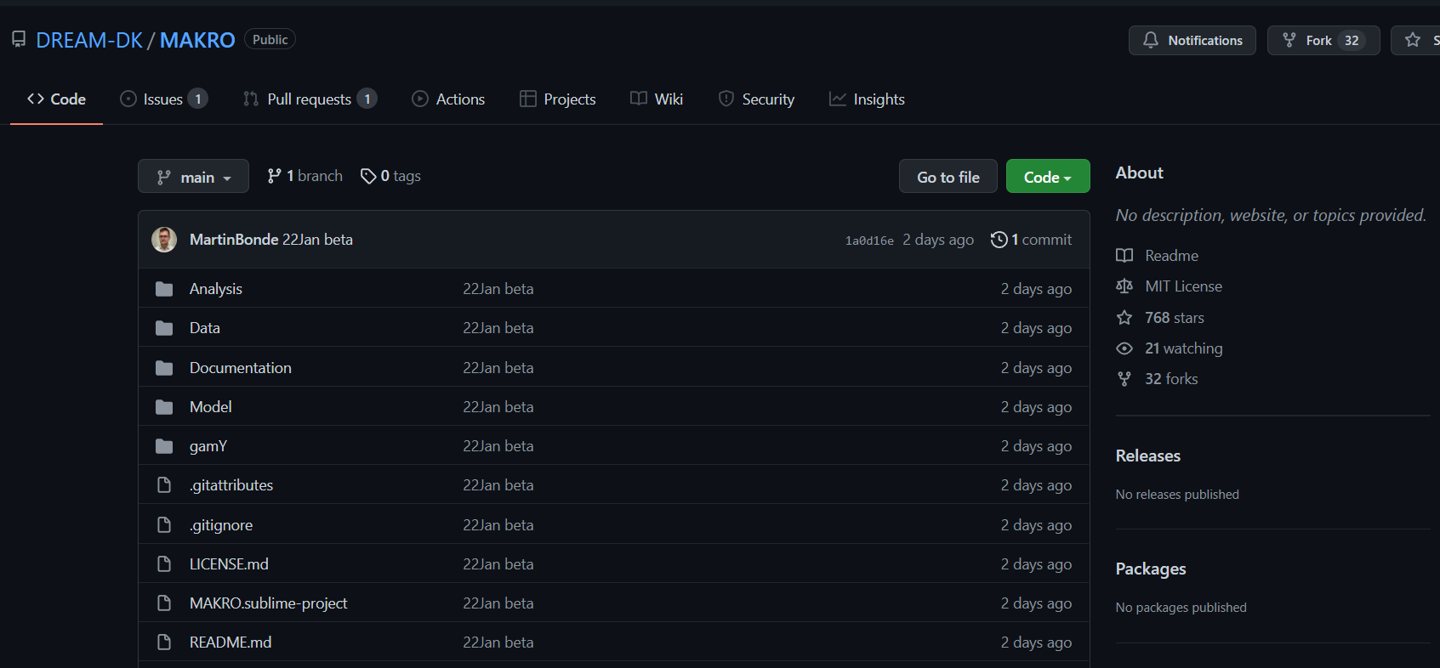This screenshot has width=1440, height=668.
Task: Click the commit history clock icon
Action: point(998,240)
